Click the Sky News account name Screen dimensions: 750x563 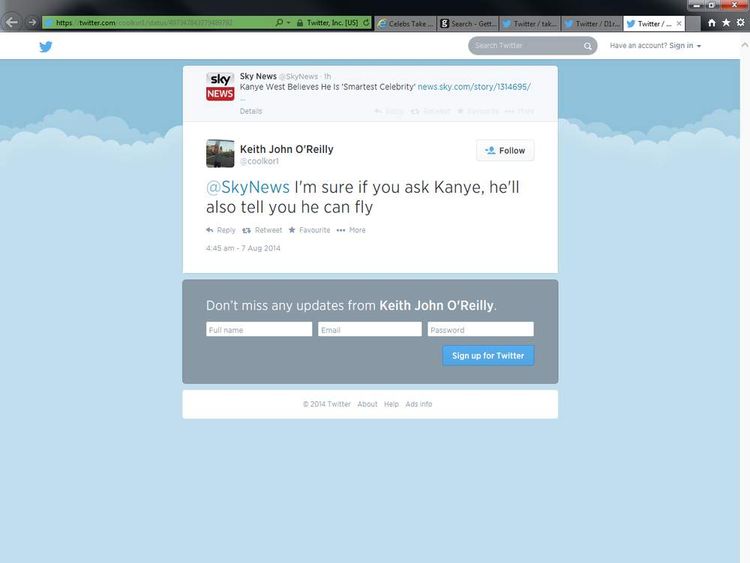pos(258,76)
